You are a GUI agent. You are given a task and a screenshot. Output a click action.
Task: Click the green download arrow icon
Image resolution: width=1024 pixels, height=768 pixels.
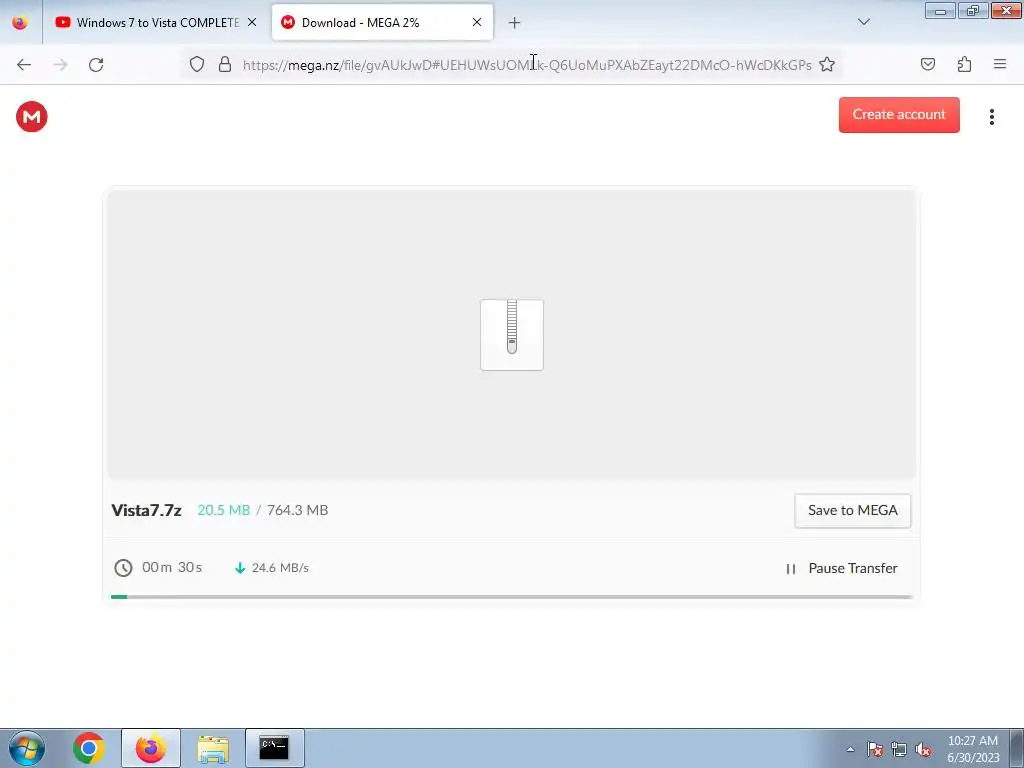click(x=240, y=568)
